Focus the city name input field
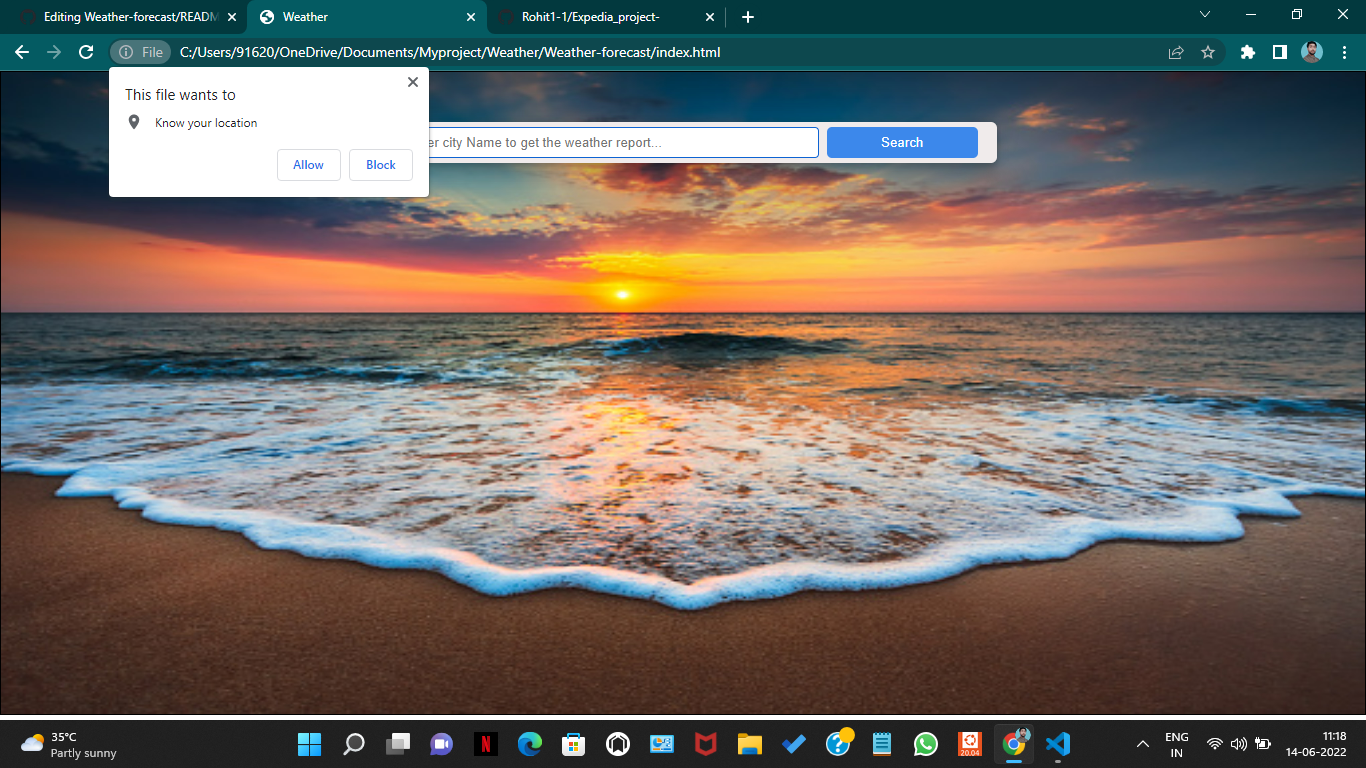Image resolution: width=1366 pixels, height=768 pixels. (x=623, y=142)
